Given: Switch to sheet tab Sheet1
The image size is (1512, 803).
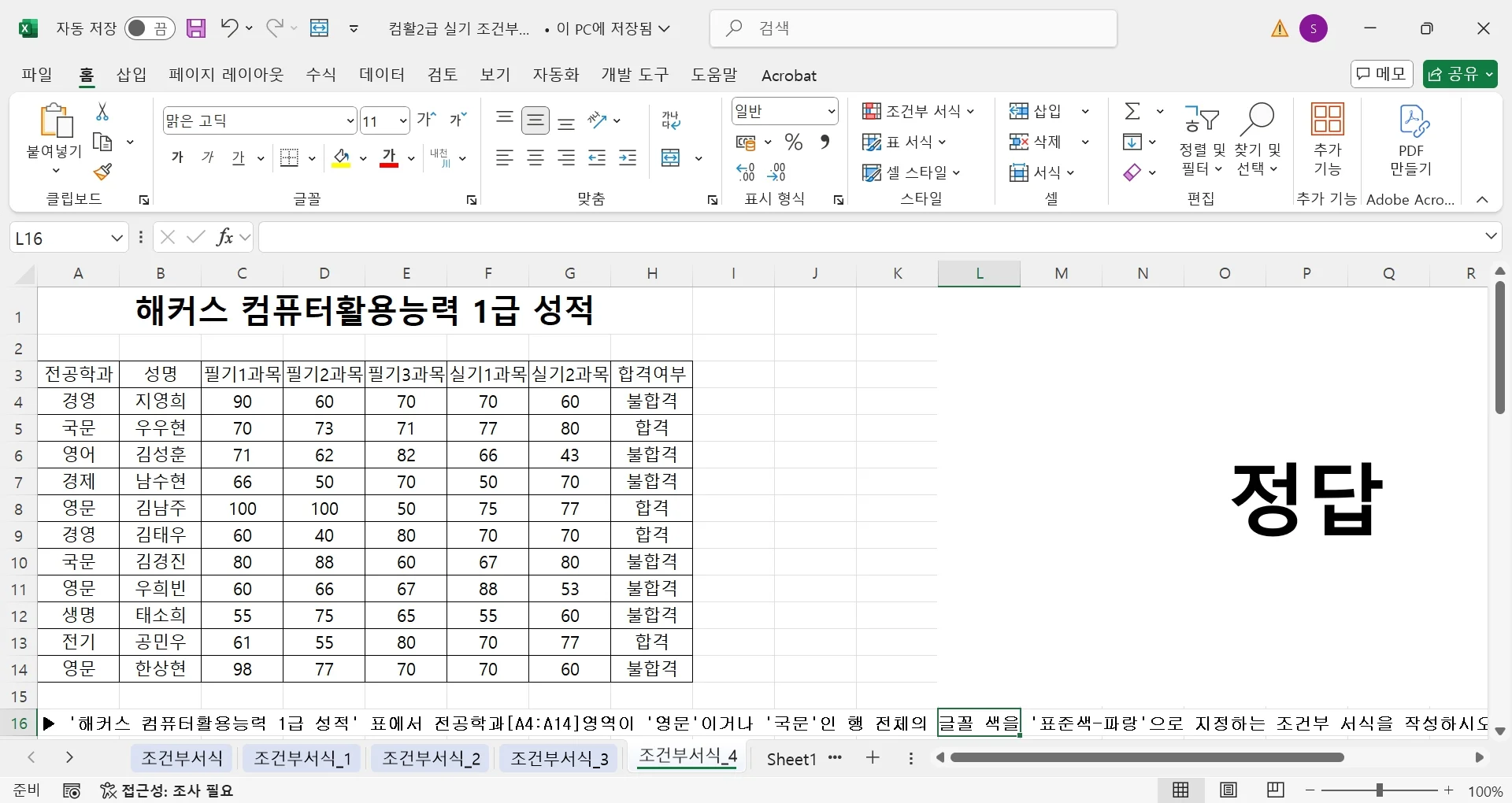Looking at the screenshot, I should pos(791,759).
